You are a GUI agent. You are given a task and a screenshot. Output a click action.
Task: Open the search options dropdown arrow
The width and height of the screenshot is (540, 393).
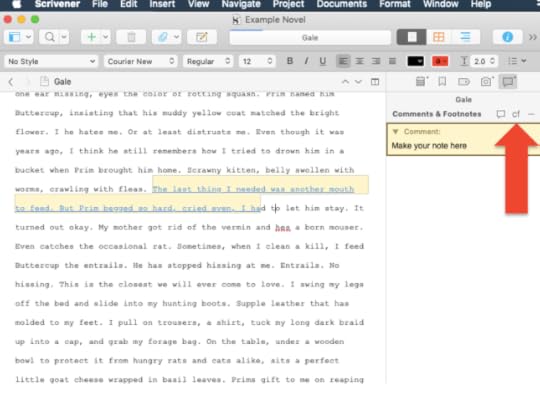[64, 37]
